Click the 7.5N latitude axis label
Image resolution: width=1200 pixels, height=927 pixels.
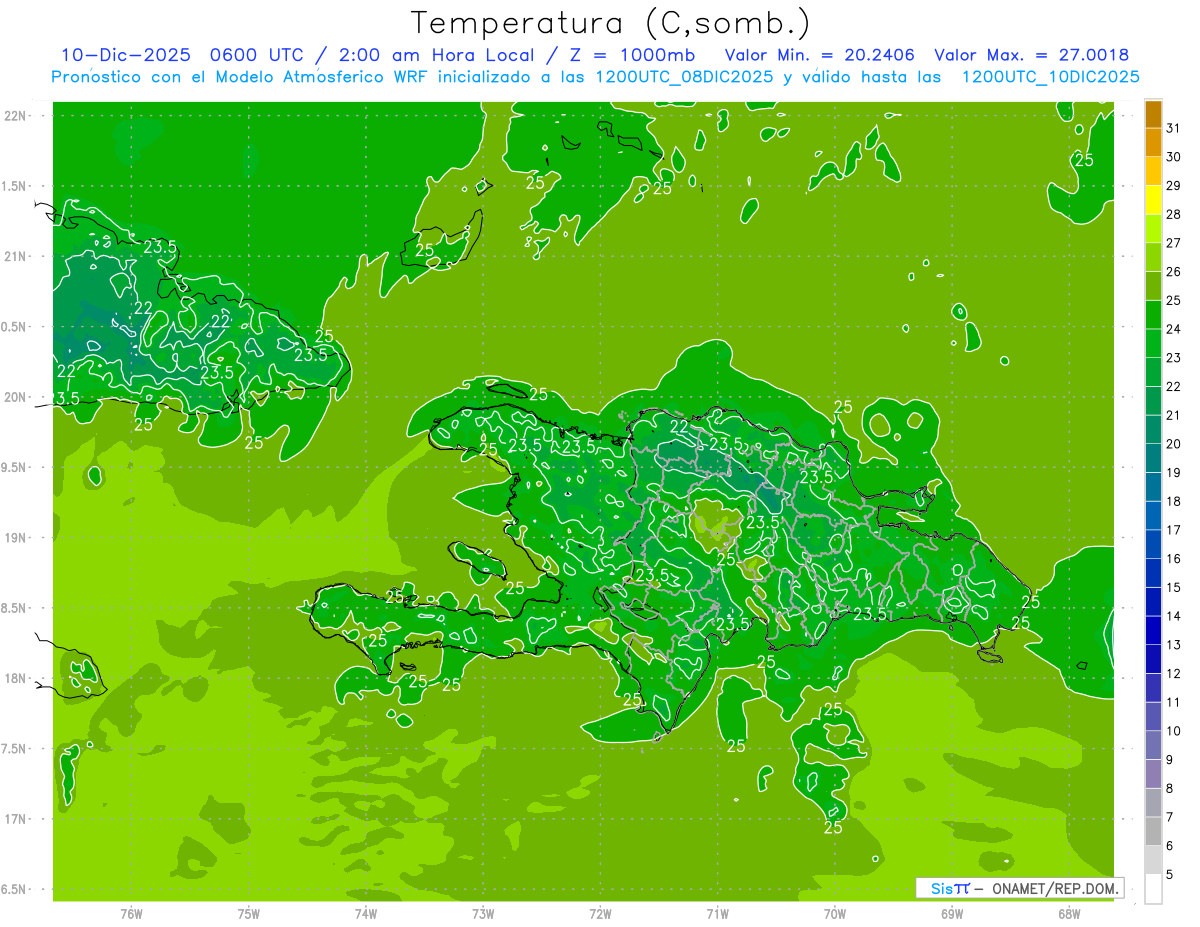pyautogui.click(x=14, y=749)
